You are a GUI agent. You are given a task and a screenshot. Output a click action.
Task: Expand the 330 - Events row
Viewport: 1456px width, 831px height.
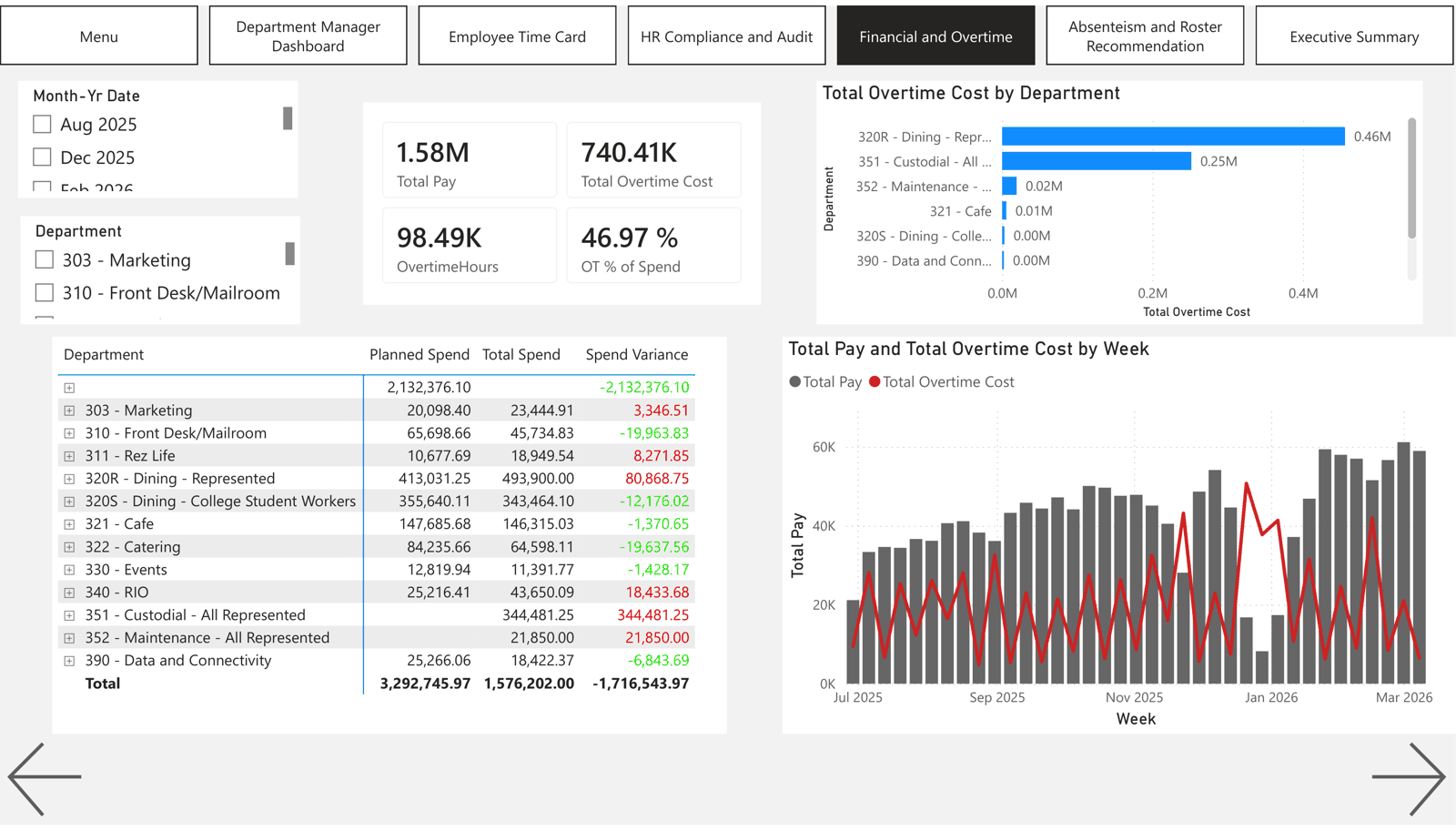pos(69,570)
